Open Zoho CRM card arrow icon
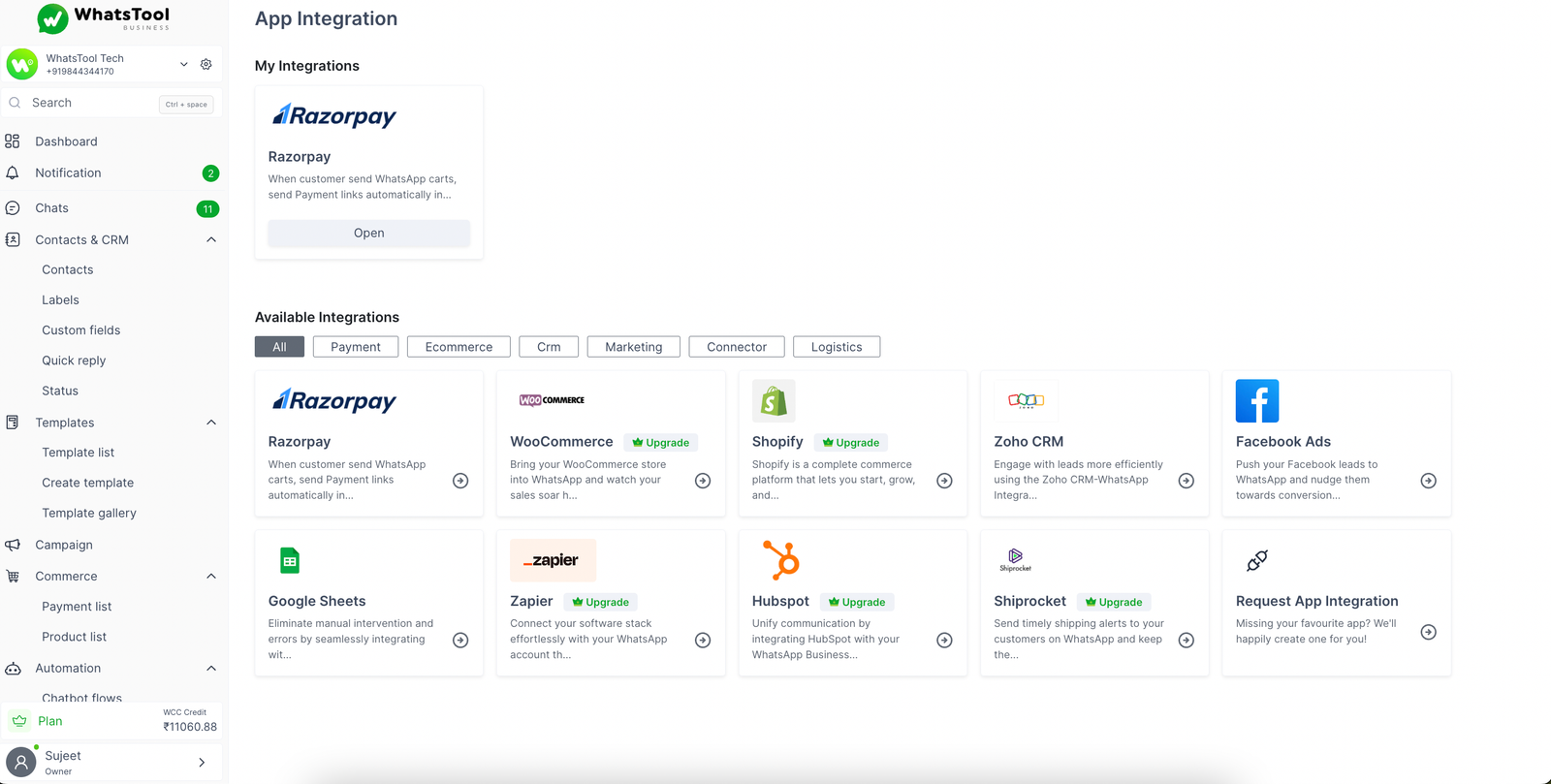 [x=1187, y=481]
